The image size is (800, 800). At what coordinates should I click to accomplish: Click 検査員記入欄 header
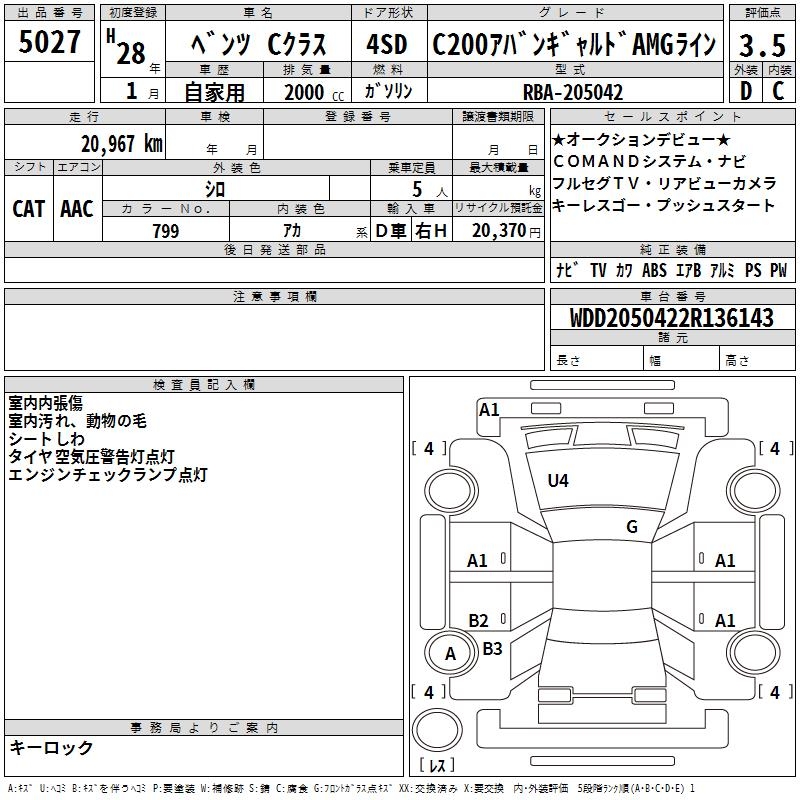[204, 385]
